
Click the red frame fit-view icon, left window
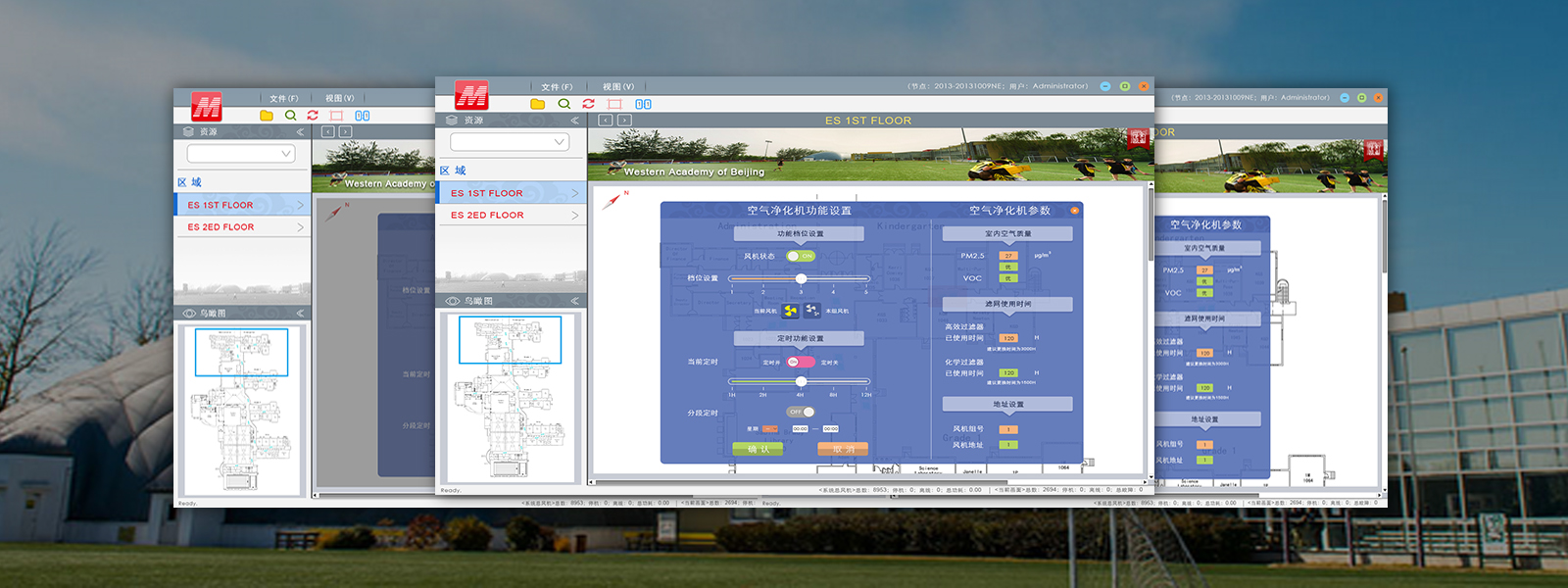336,116
